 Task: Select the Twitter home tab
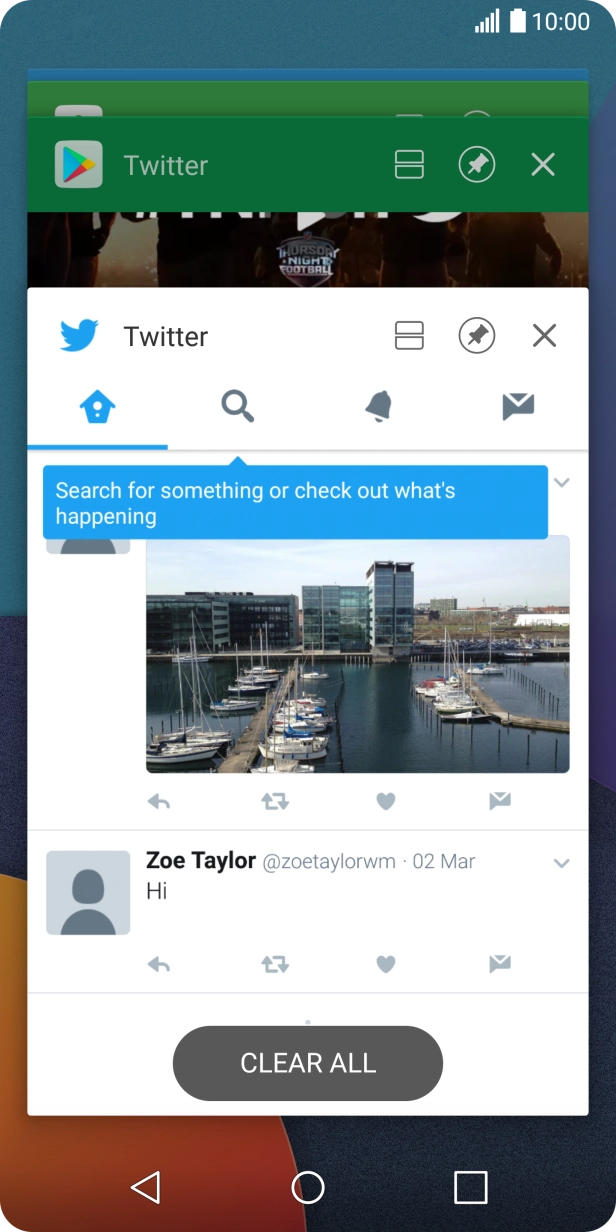coord(98,407)
